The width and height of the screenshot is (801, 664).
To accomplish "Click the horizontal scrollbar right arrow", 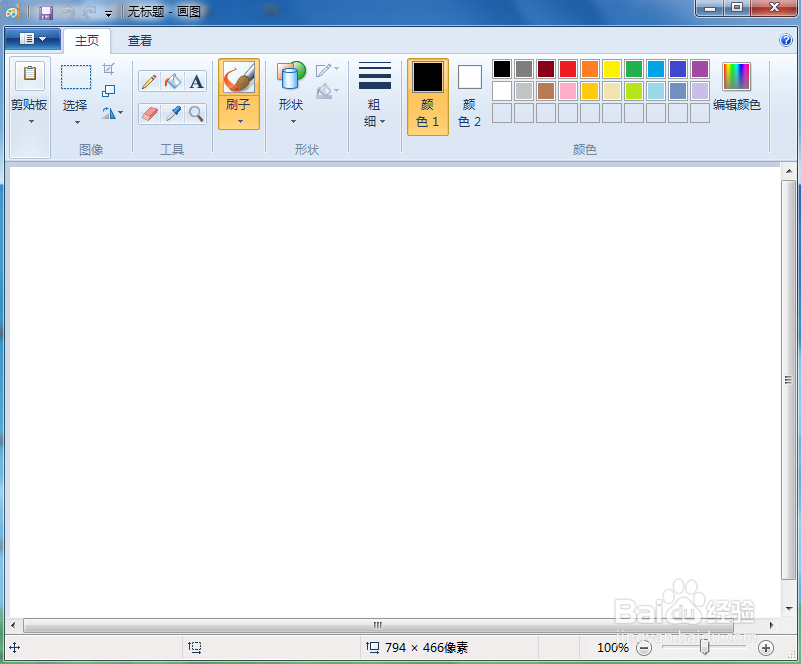I will click(771, 625).
